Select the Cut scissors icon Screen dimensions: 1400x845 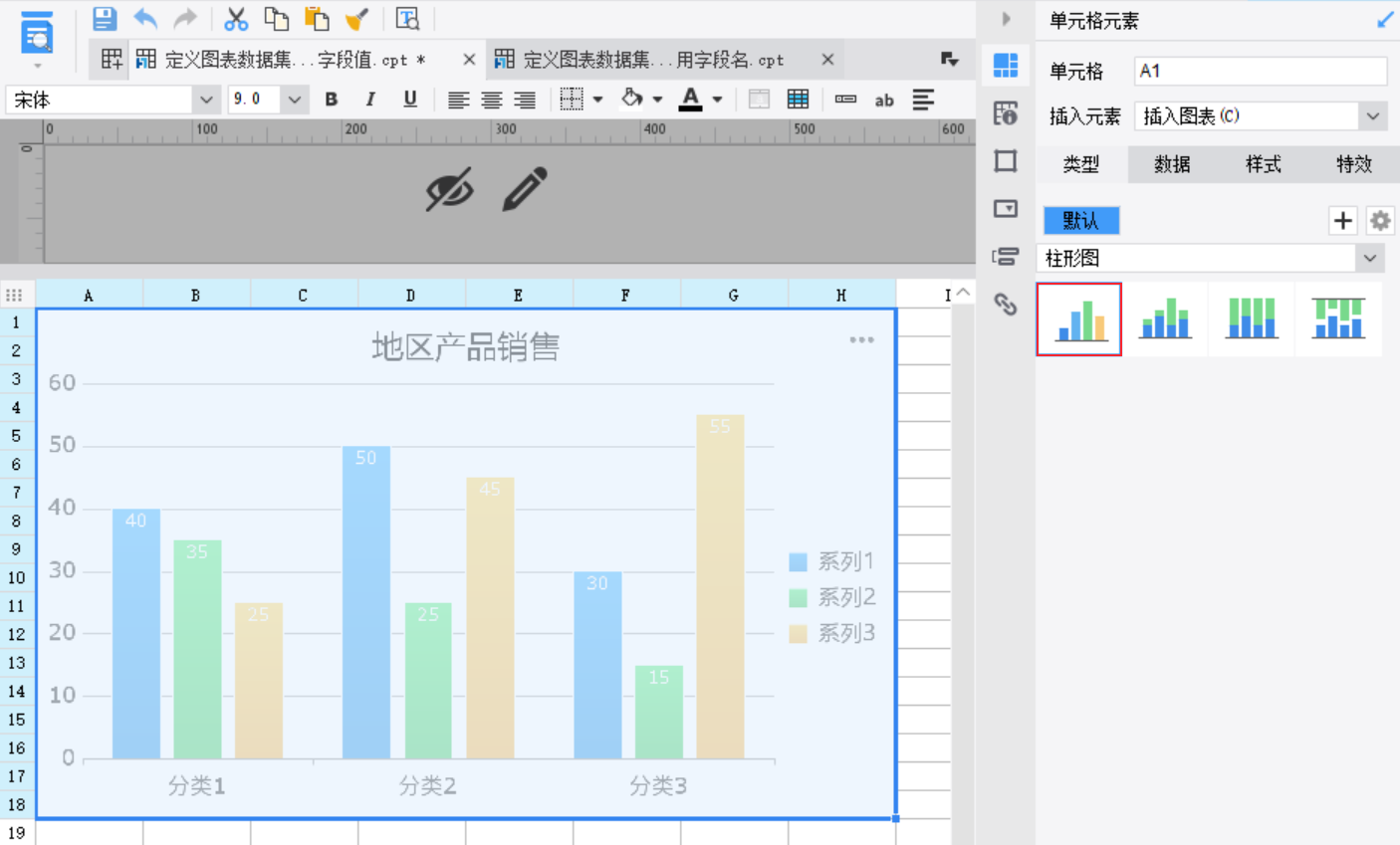pos(236,19)
